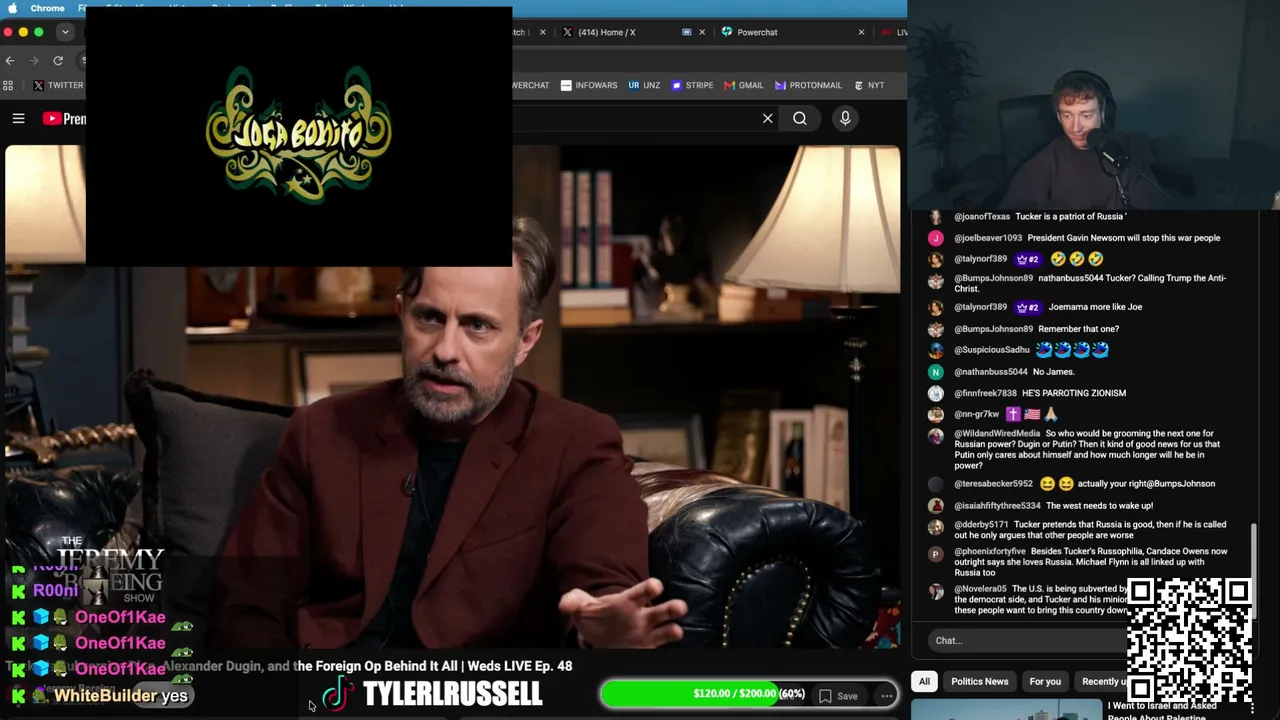Image resolution: width=1280 pixels, height=720 pixels.
Task: Click the @teresabecker5952 username in chat
Action: pos(994,484)
